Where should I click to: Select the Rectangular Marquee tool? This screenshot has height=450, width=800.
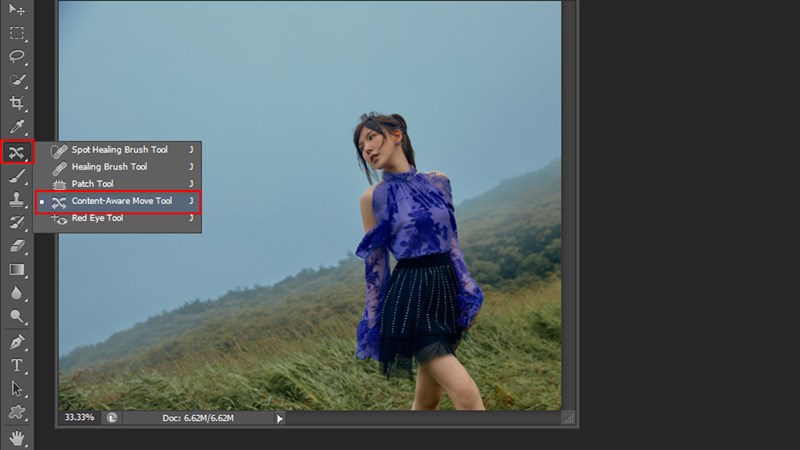pyautogui.click(x=17, y=33)
